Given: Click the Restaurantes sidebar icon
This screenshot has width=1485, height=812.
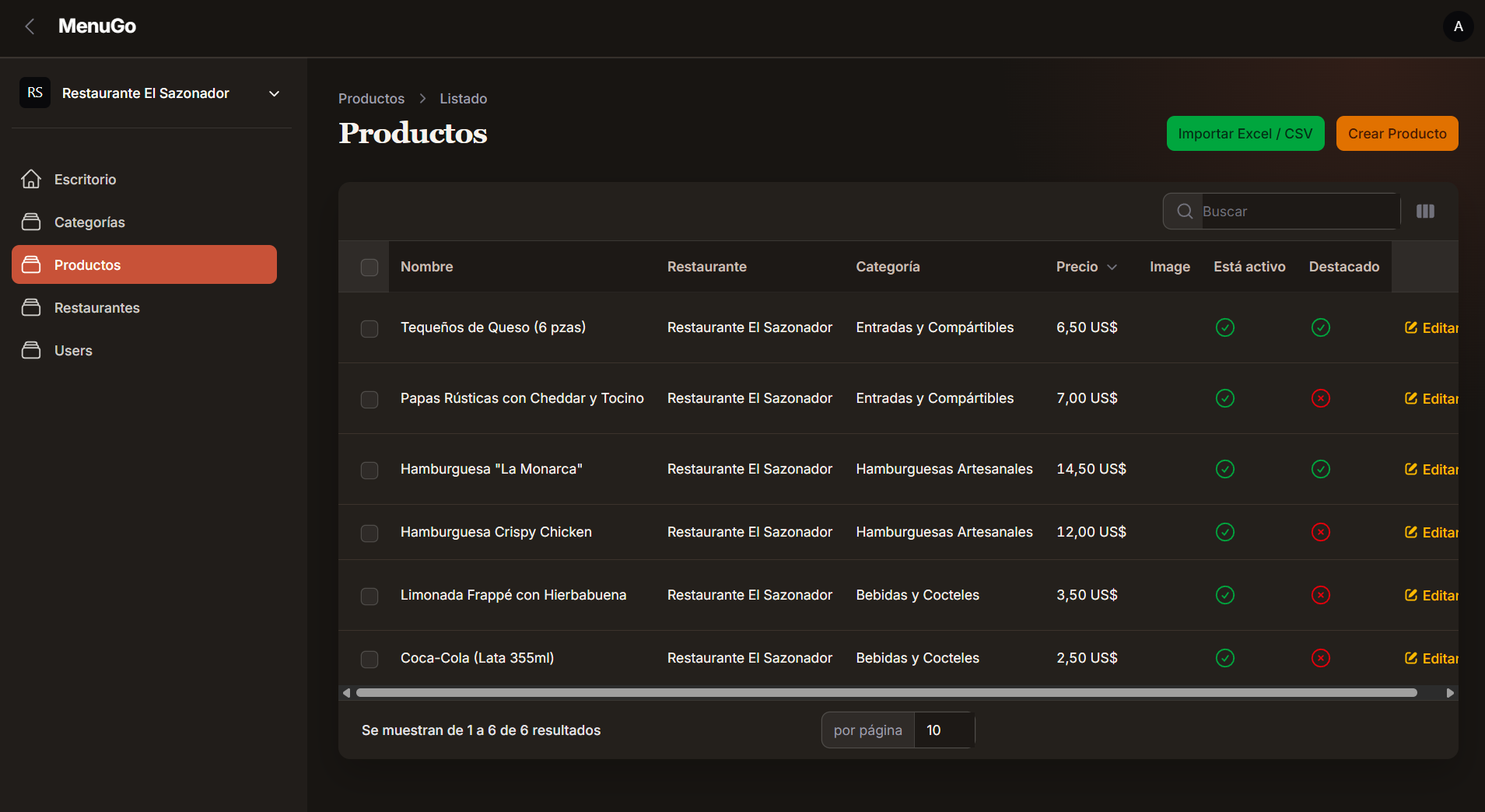Looking at the screenshot, I should (x=31, y=307).
